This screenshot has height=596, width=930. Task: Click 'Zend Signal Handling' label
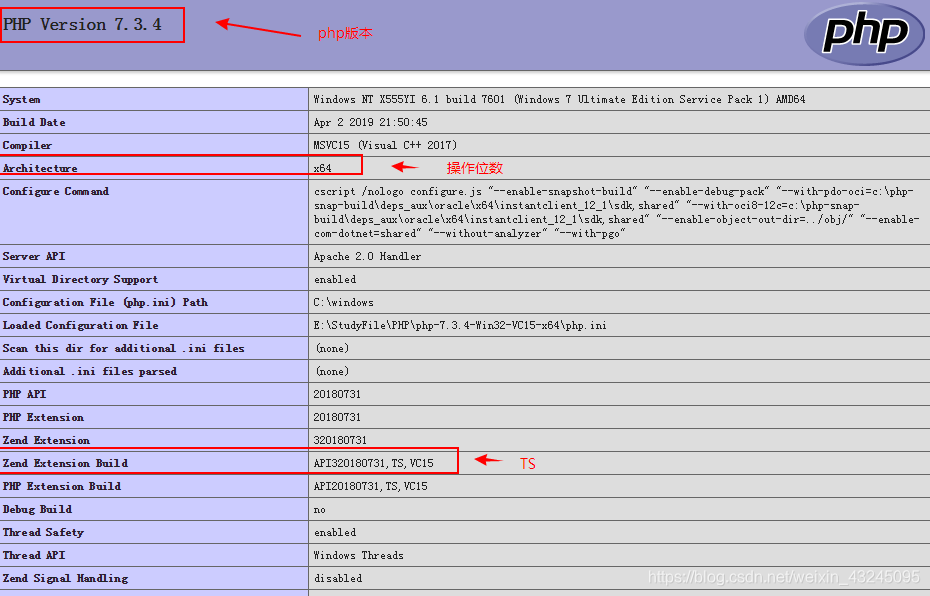click(x=65, y=579)
